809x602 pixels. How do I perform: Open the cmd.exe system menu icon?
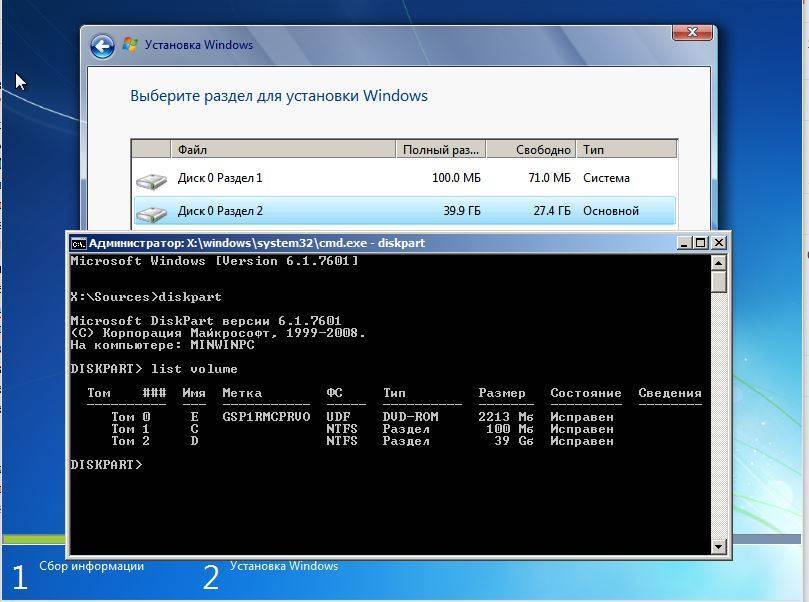pos(78,243)
